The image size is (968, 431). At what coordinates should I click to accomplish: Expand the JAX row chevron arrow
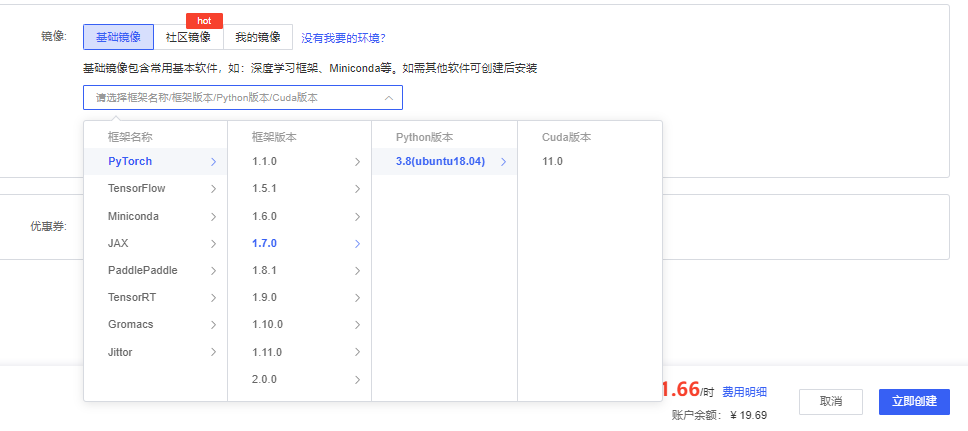click(214, 244)
